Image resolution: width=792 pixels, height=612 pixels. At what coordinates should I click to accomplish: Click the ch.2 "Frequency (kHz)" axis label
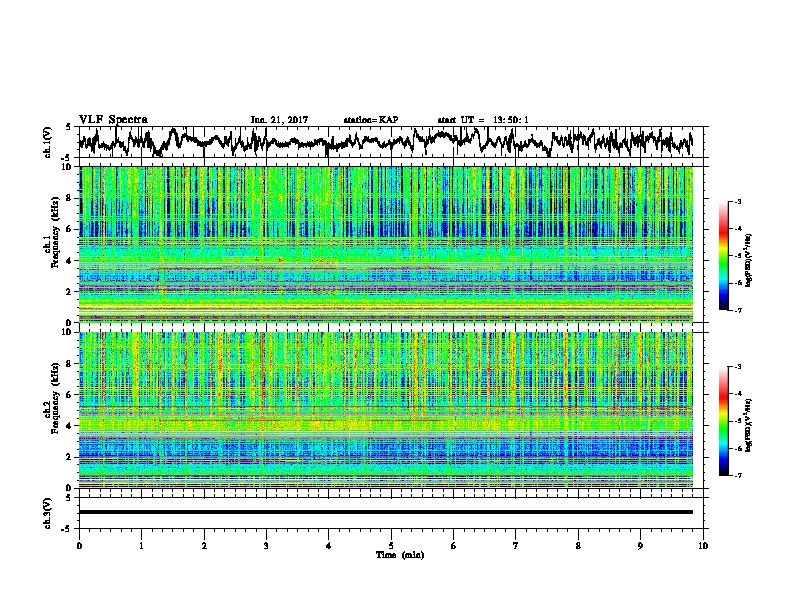[55, 398]
